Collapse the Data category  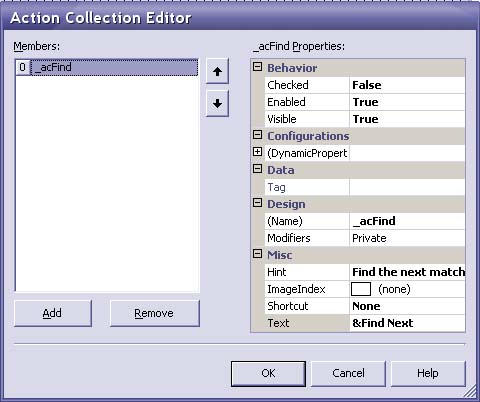(257, 169)
